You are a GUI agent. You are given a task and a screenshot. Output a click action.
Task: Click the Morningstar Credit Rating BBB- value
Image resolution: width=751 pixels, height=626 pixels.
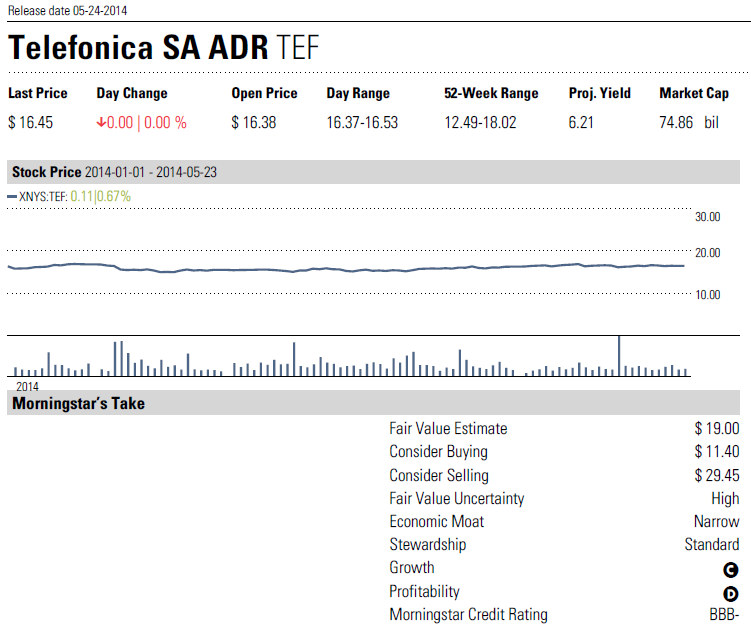tap(724, 615)
